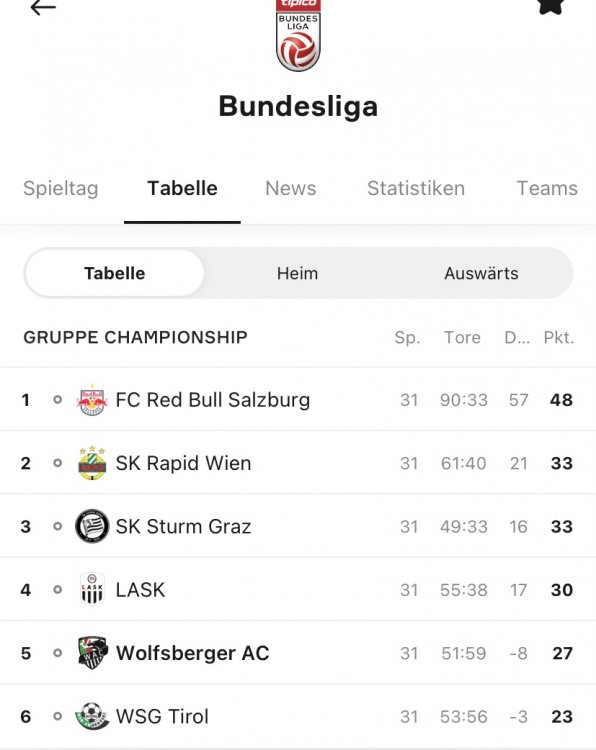
Task: Tap the Tore column header
Action: pyautogui.click(x=462, y=338)
